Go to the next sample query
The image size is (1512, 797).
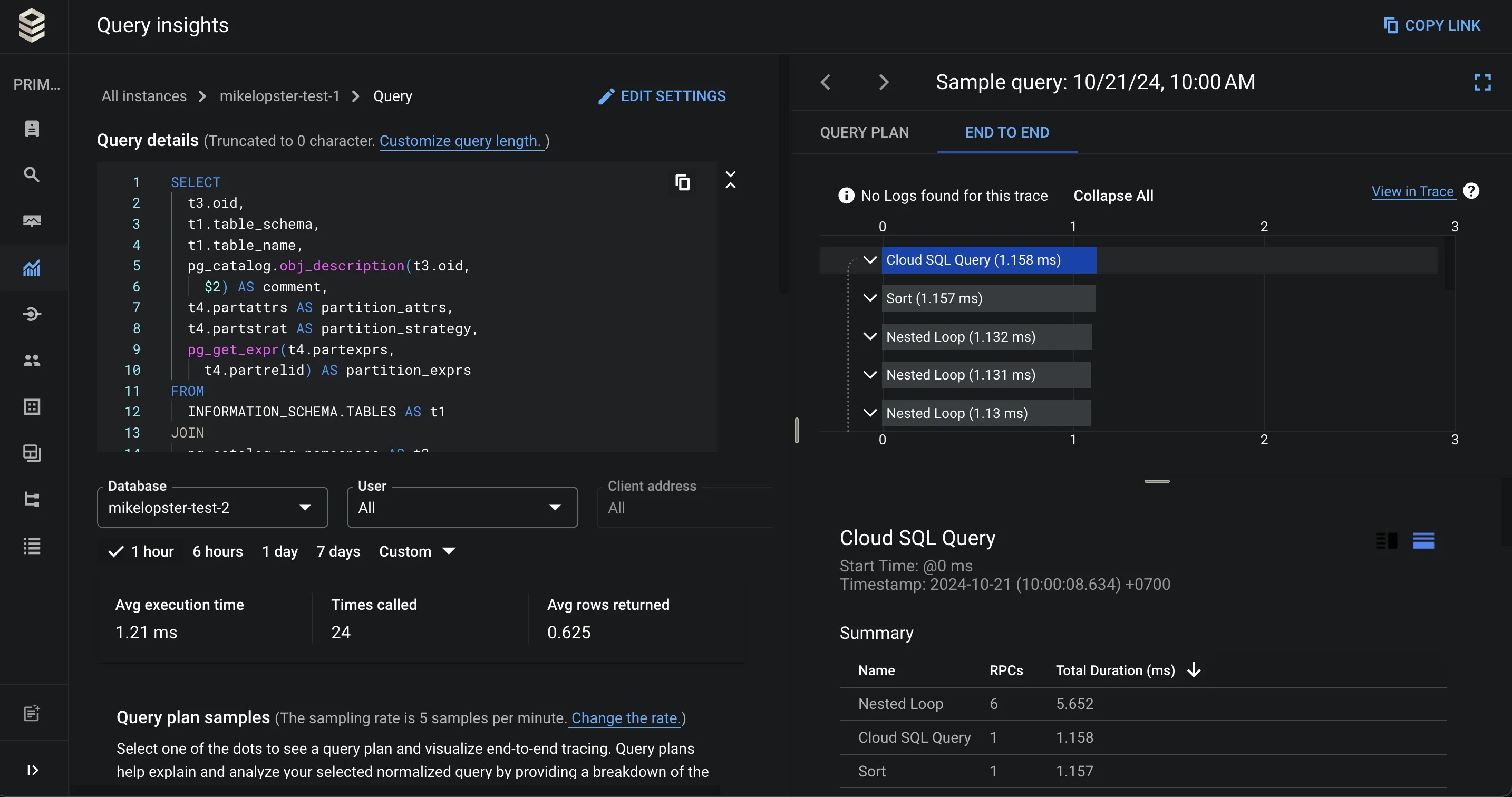click(x=884, y=82)
